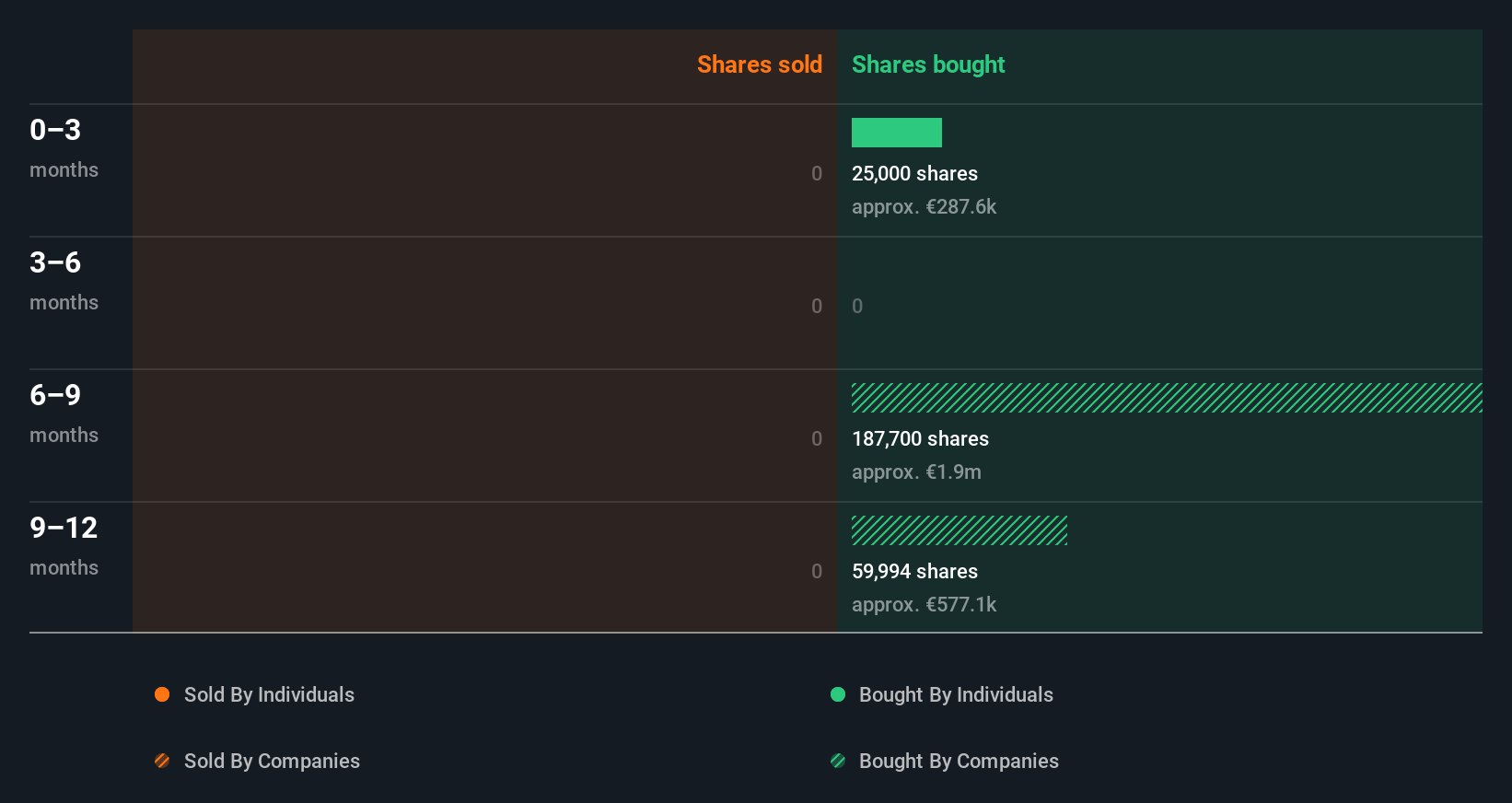Click the green Bought By Individuals dot
The image size is (1512, 803).
click(838, 694)
